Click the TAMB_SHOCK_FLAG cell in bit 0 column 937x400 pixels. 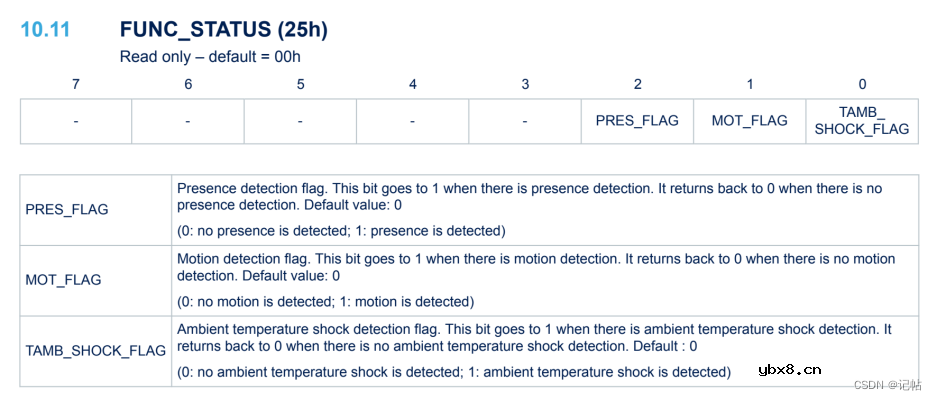862,121
